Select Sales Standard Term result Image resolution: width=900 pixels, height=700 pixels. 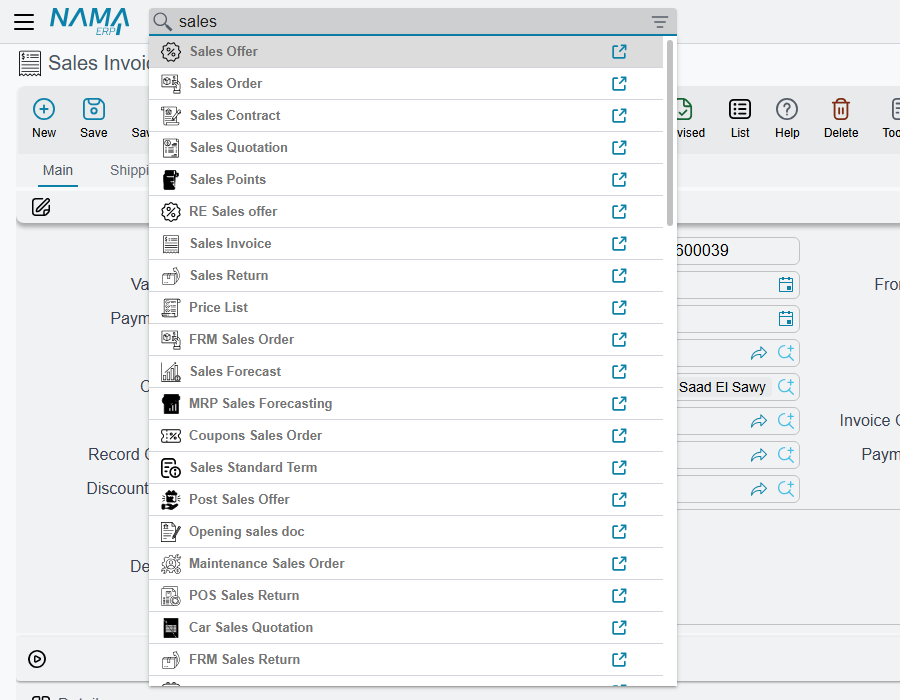point(406,468)
